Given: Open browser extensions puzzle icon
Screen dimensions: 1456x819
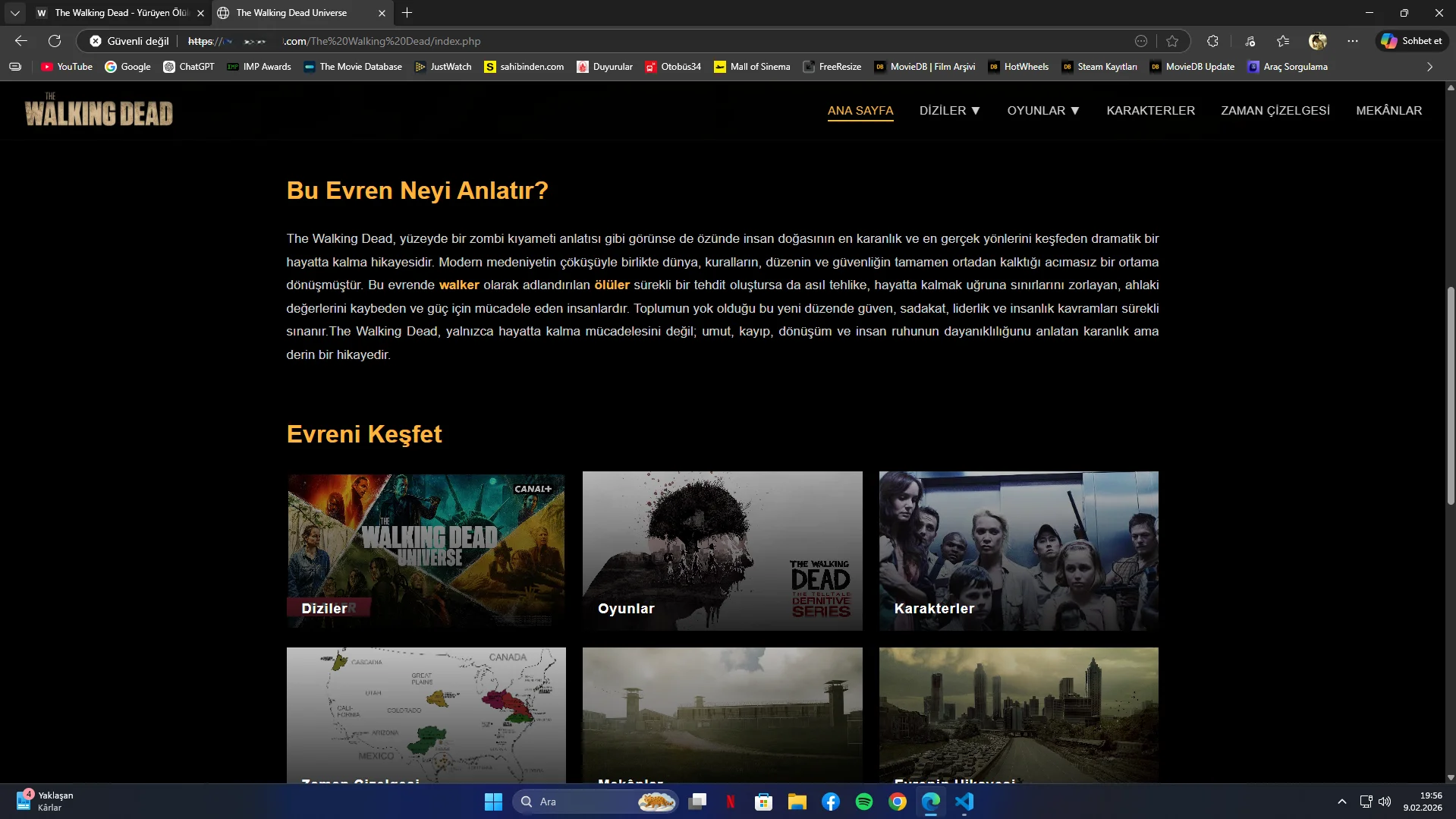Looking at the screenshot, I should pos(1212,41).
